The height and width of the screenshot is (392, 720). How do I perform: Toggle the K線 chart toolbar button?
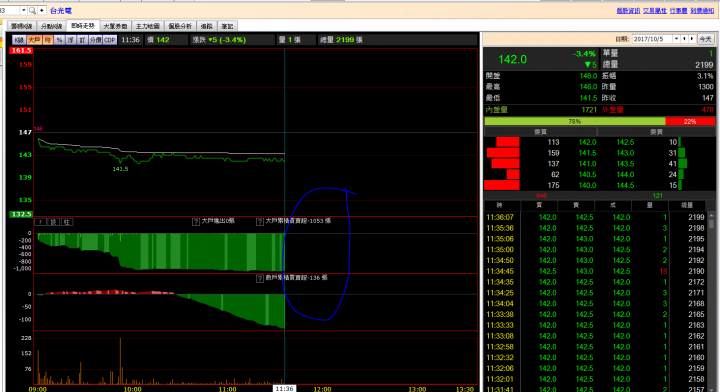pos(19,40)
